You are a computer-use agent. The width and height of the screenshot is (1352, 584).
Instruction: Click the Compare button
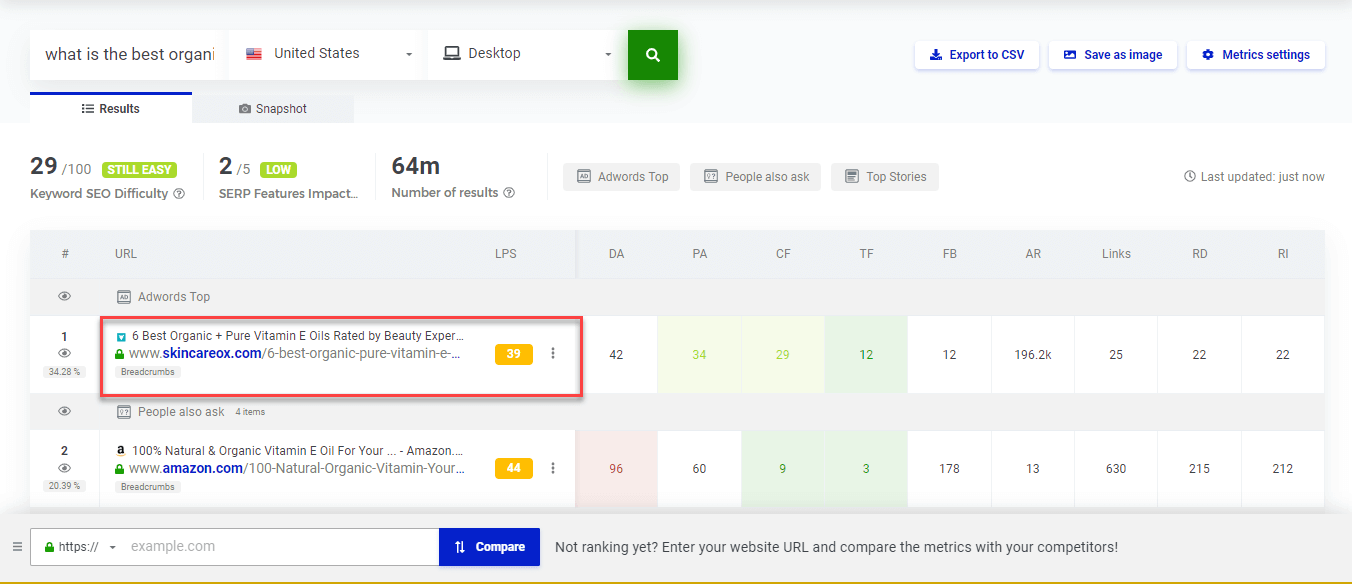[x=489, y=547]
